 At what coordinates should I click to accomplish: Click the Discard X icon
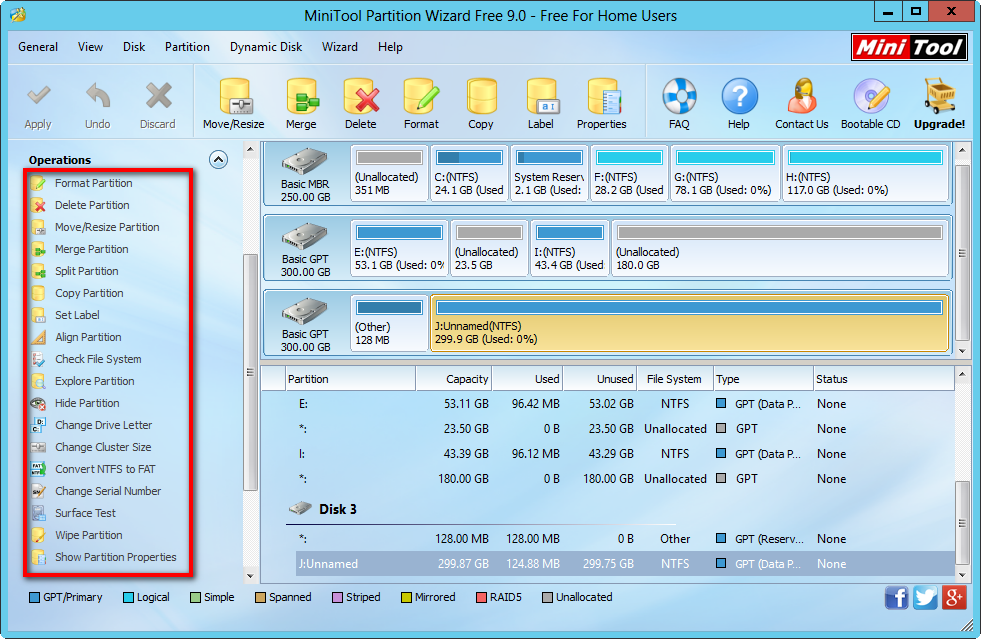click(x=158, y=96)
